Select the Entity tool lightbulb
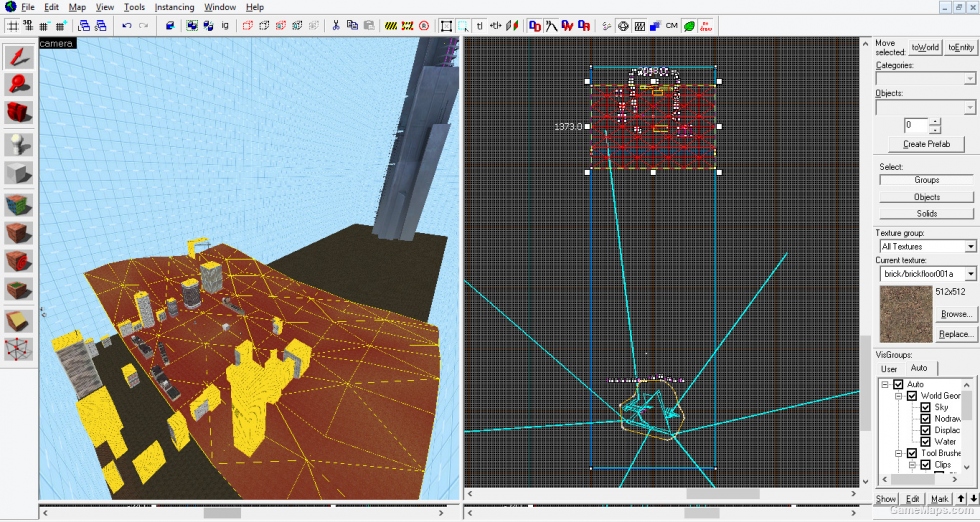The width and height of the screenshot is (980, 522). click(19, 145)
